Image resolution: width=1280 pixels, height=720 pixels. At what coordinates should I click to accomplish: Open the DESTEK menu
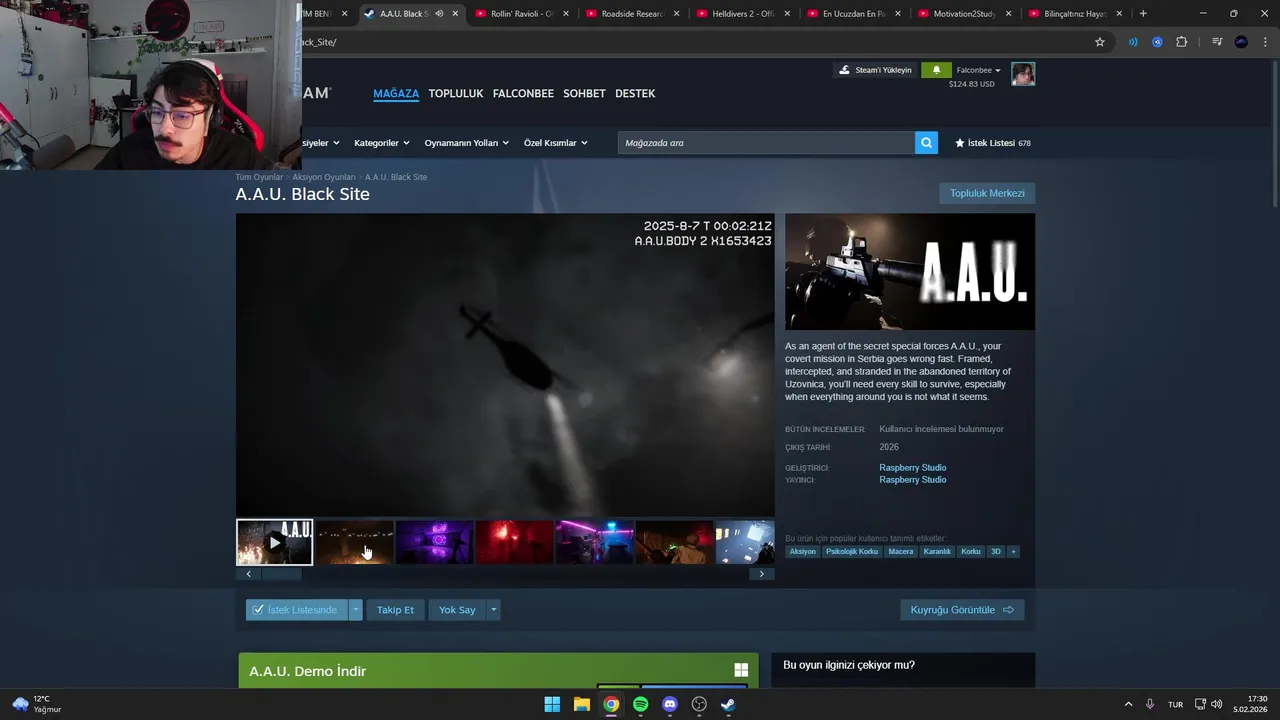click(x=635, y=93)
